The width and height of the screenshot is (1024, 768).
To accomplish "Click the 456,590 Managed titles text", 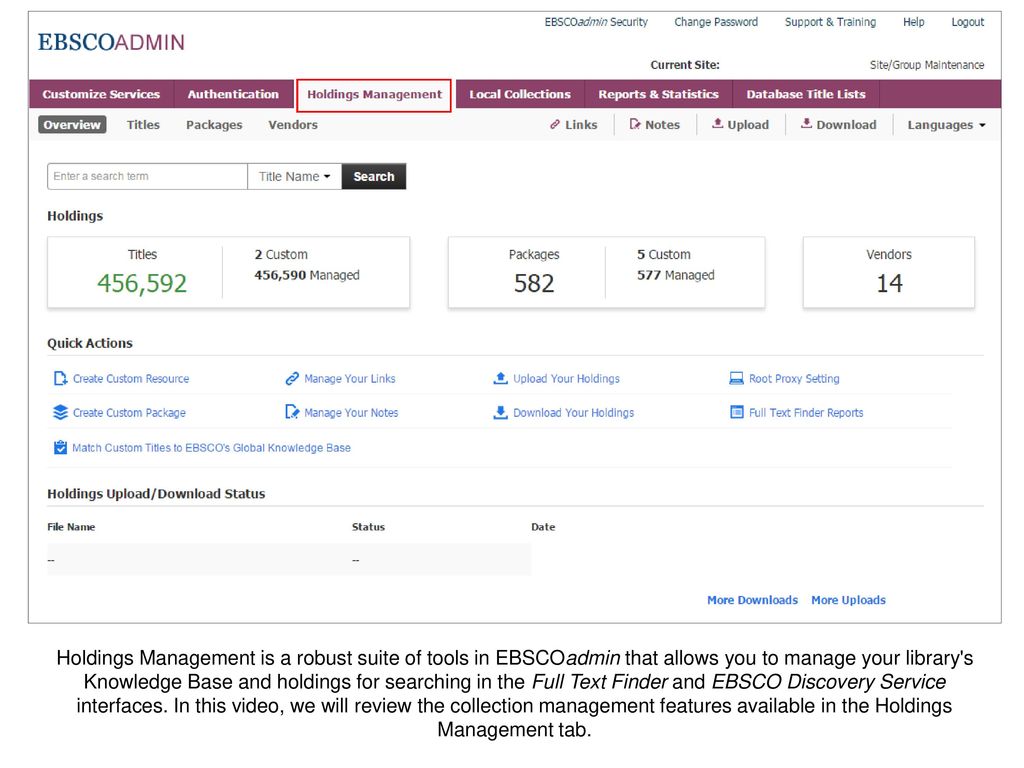I will (x=307, y=276).
